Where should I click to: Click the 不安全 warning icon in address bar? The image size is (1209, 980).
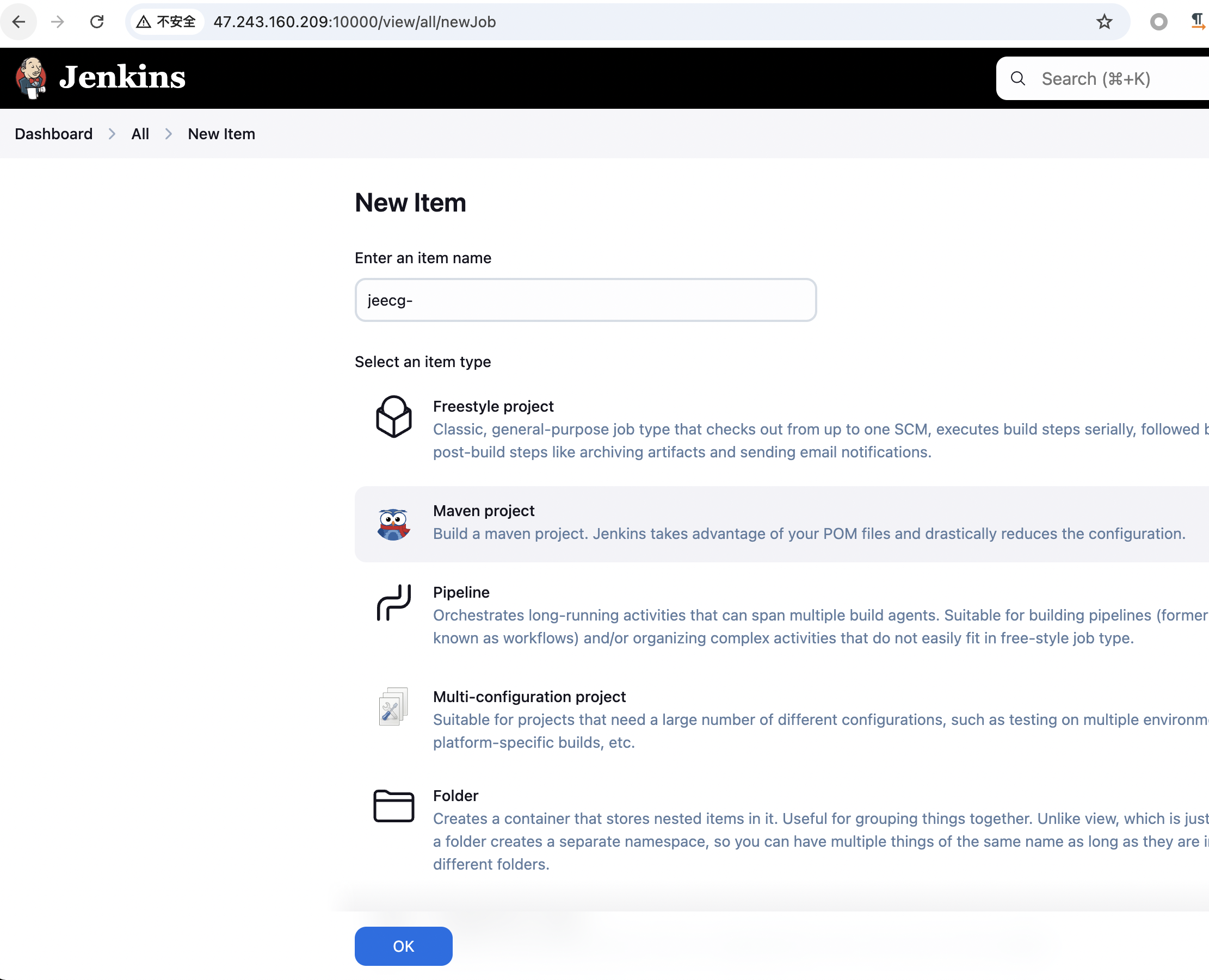145,21
